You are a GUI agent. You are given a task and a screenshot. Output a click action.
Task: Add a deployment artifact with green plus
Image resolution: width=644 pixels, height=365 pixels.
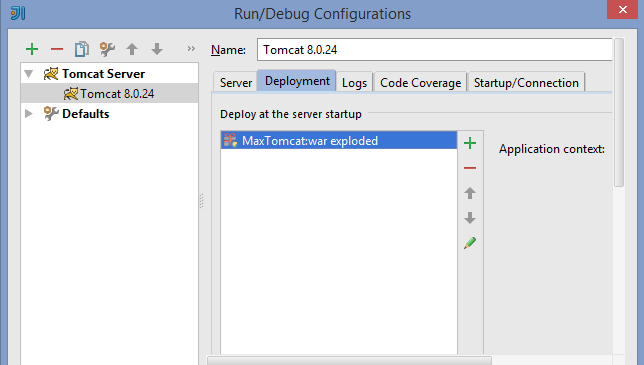click(470, 143)
